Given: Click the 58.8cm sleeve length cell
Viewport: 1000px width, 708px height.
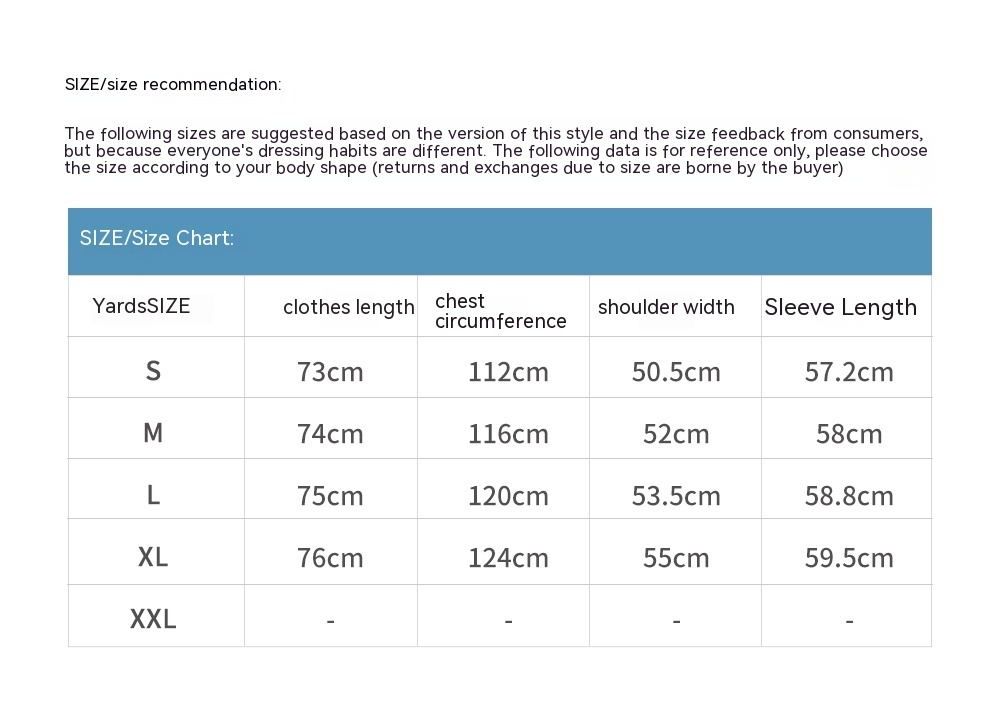Looking at the screenshot, I should [849, 496].
